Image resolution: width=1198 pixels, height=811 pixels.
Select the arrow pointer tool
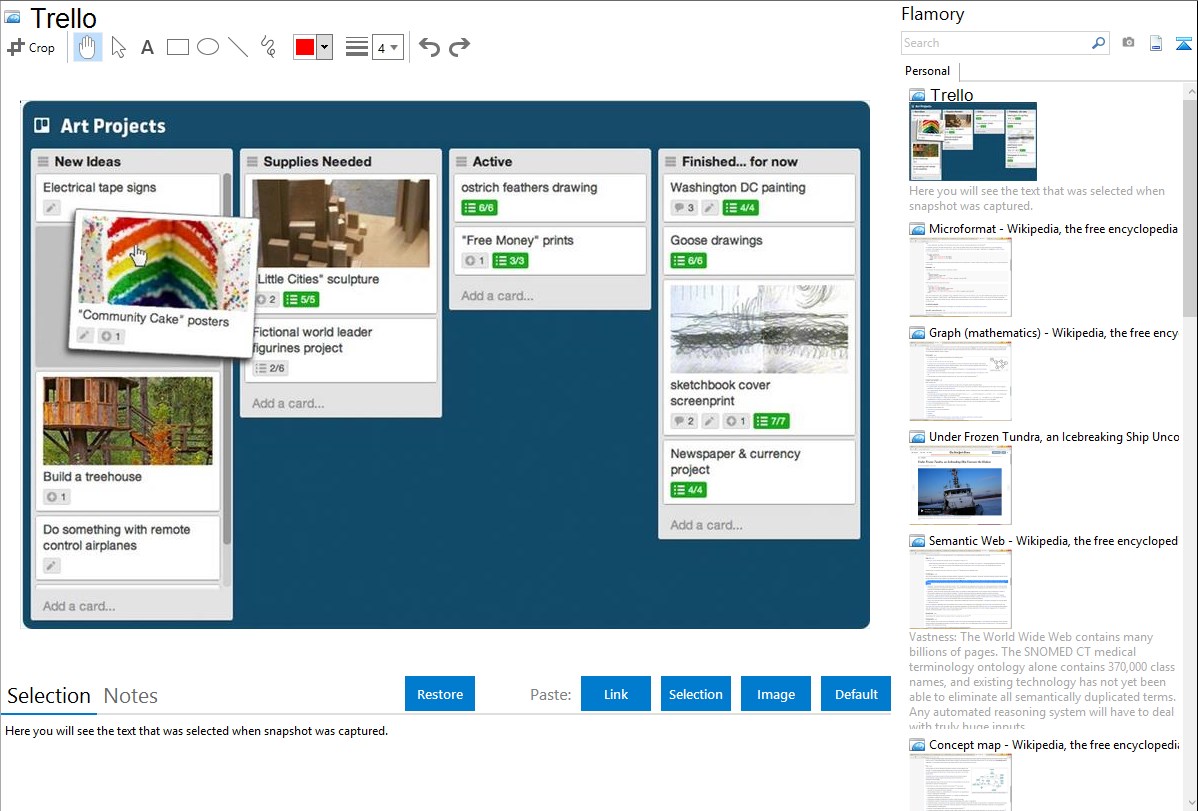tap(118, 47)
